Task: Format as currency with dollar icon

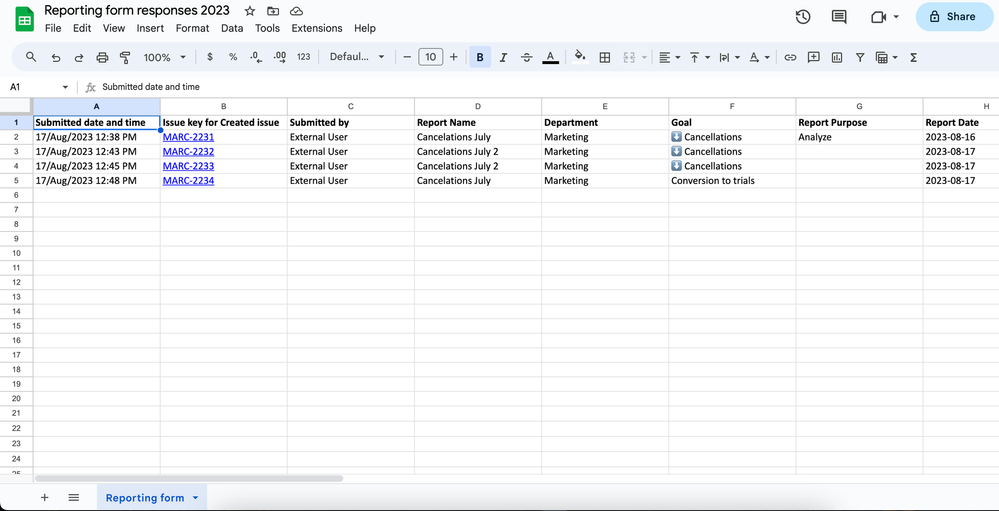Action: [x=210, y=57]
